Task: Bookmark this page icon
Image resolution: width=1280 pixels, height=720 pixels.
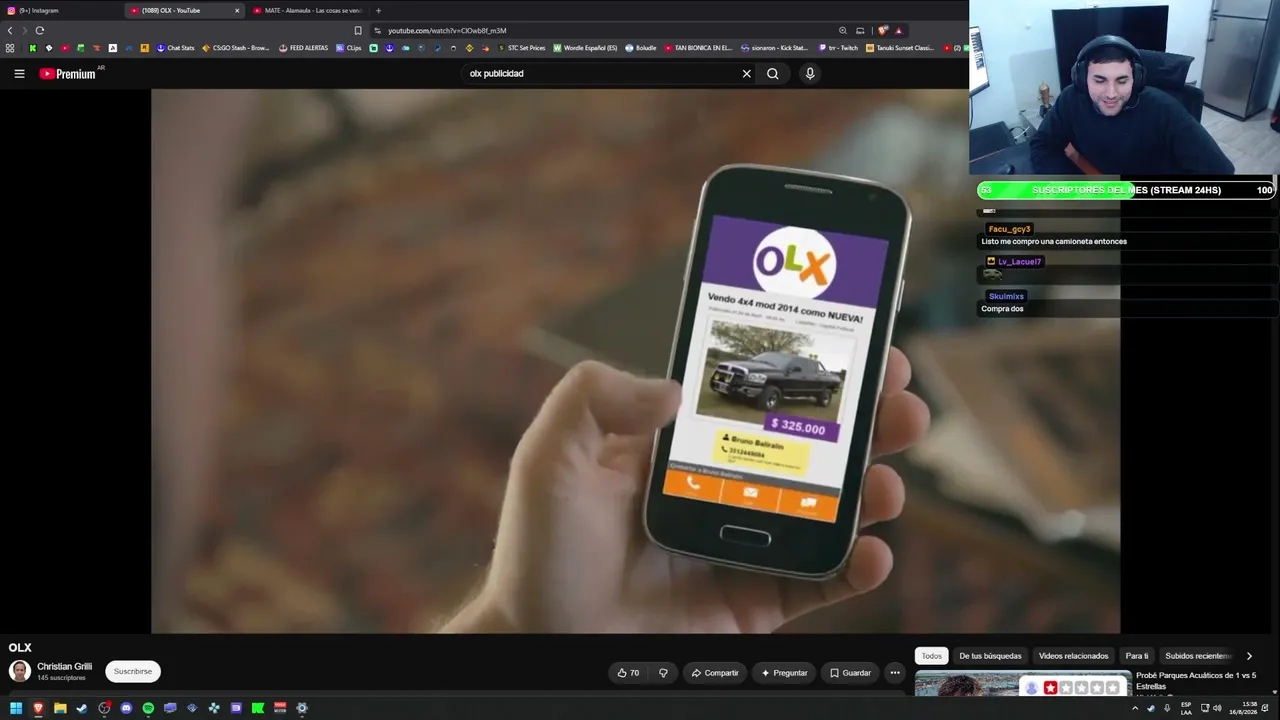Action: [x=358, y=30]
